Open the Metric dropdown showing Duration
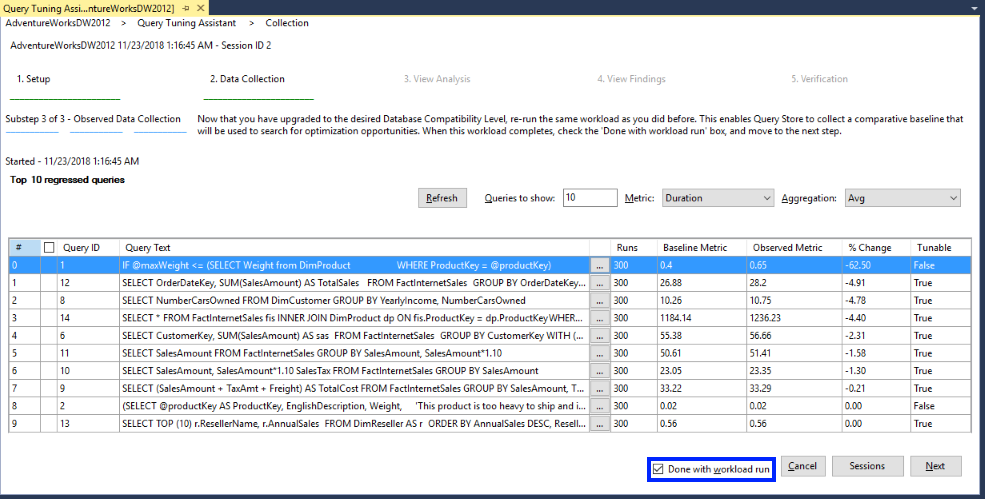 pos(717,198)
